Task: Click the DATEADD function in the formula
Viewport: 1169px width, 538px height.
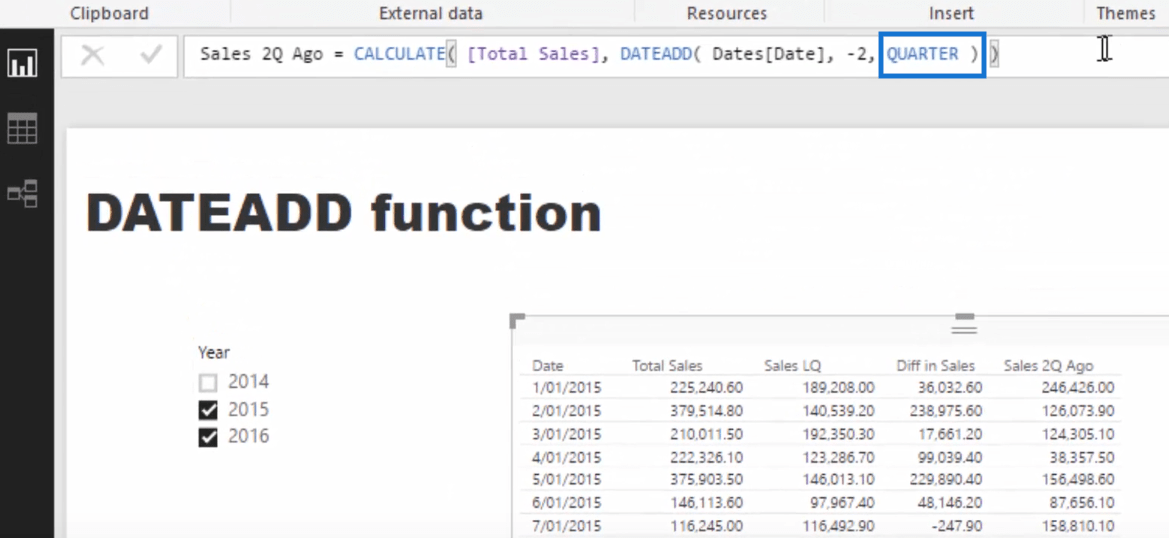Action: (656, 54)
